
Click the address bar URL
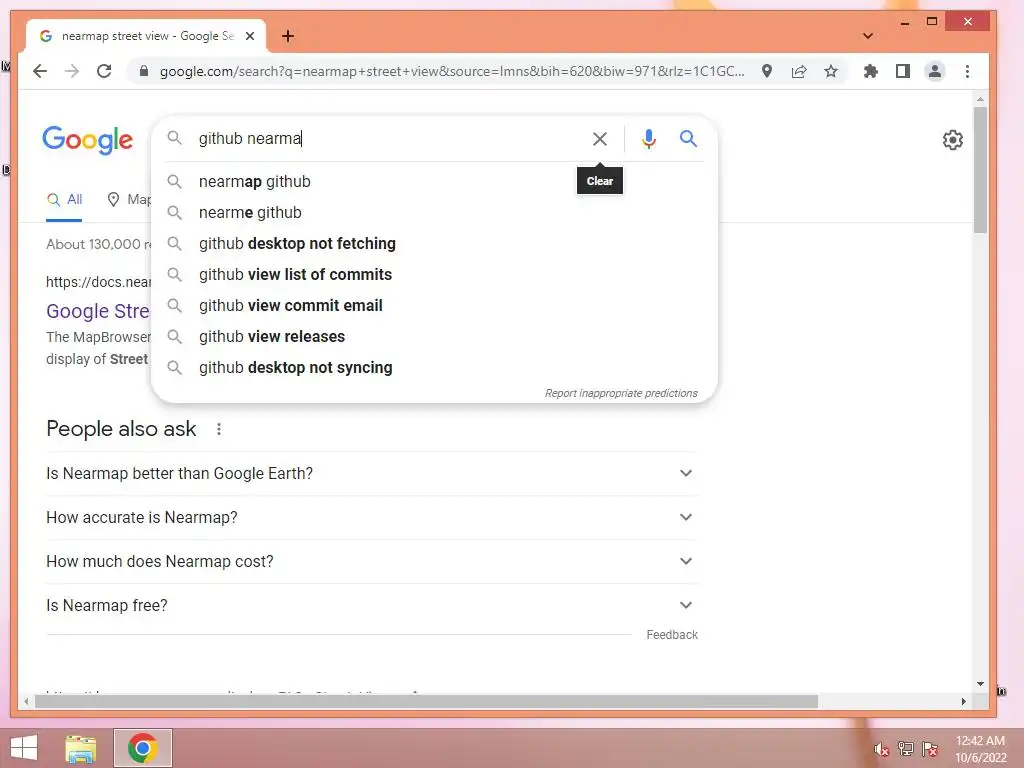(452, 71)
